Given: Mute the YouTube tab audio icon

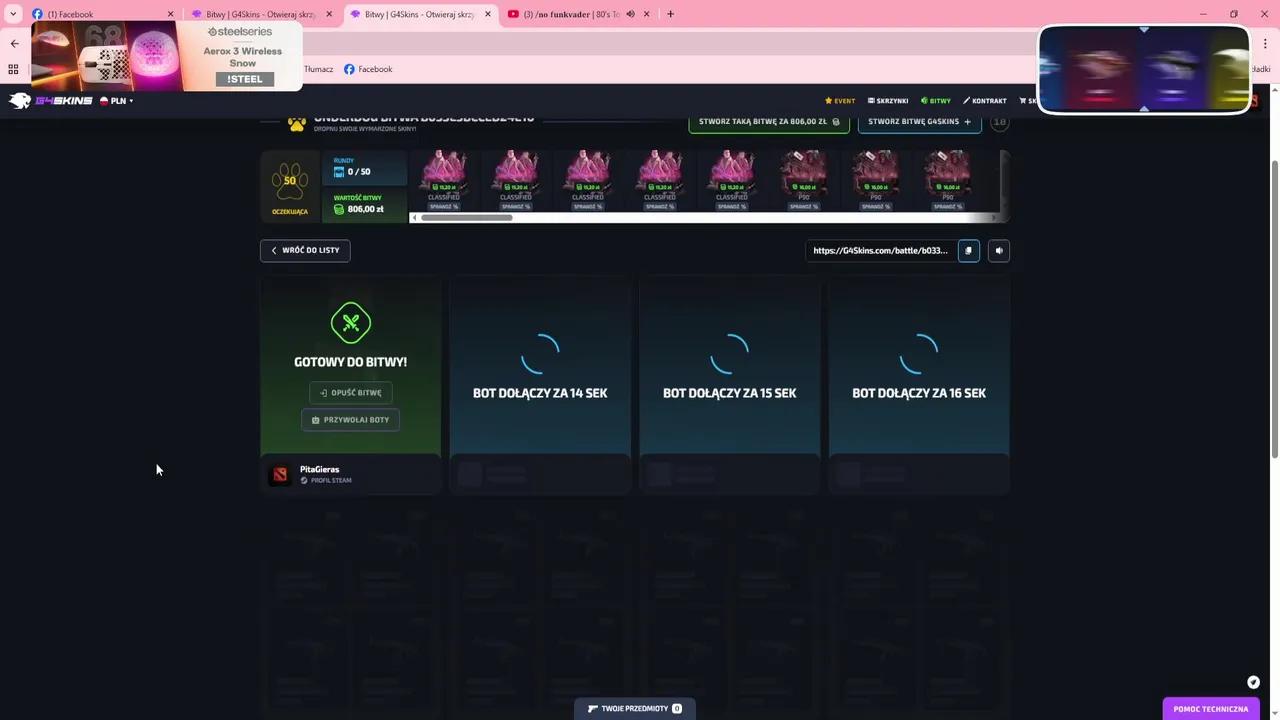Looking at the screenshot, I should click(x=630, y=14).
